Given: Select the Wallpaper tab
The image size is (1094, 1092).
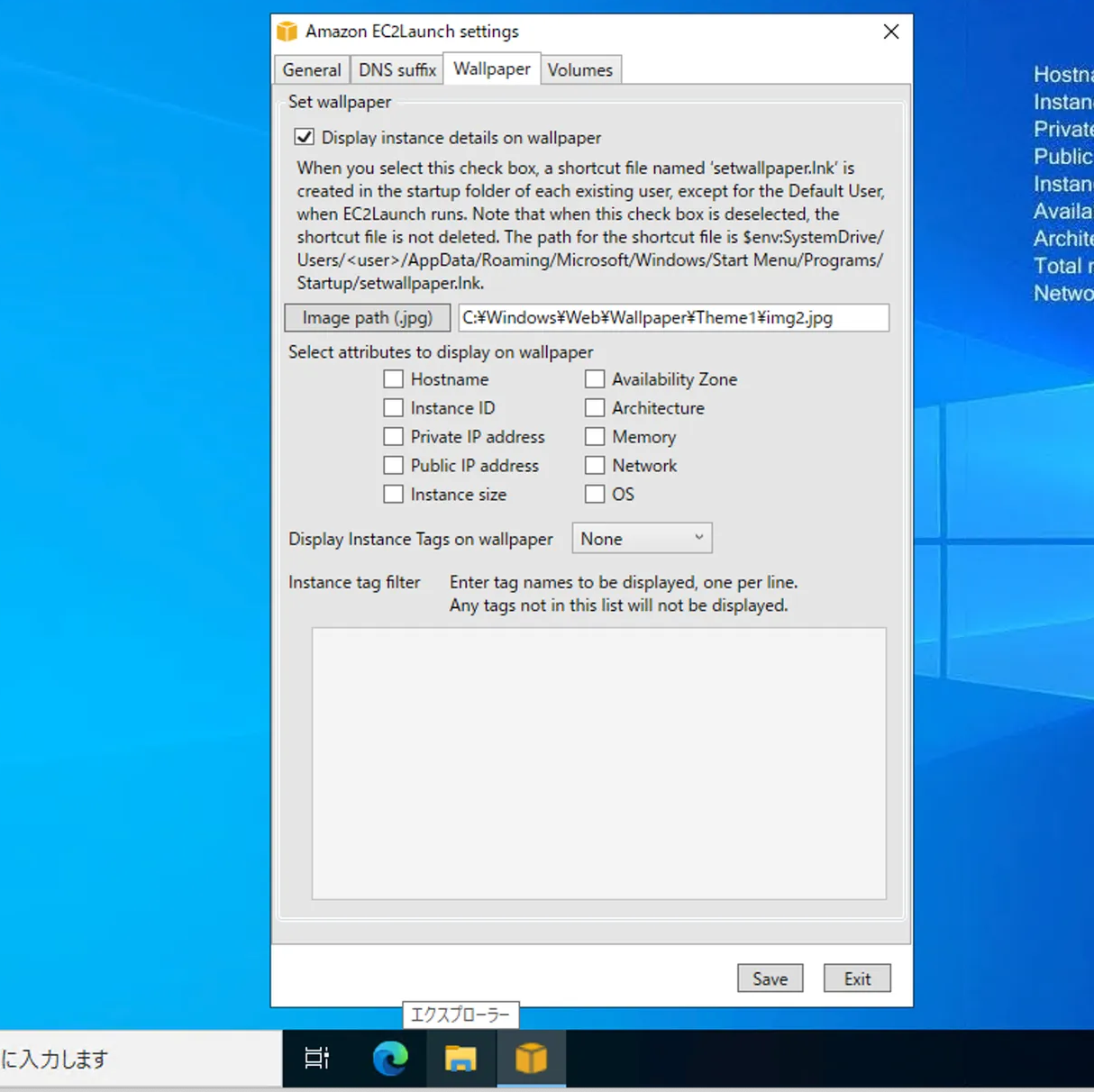Looking at the screenshot, I should tap(491, 68).
